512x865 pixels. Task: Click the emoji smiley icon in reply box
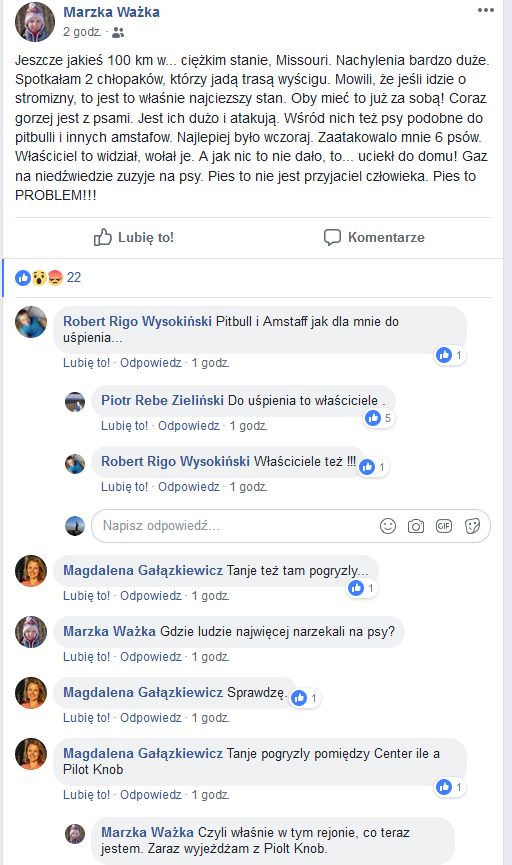tap(388, 526)
